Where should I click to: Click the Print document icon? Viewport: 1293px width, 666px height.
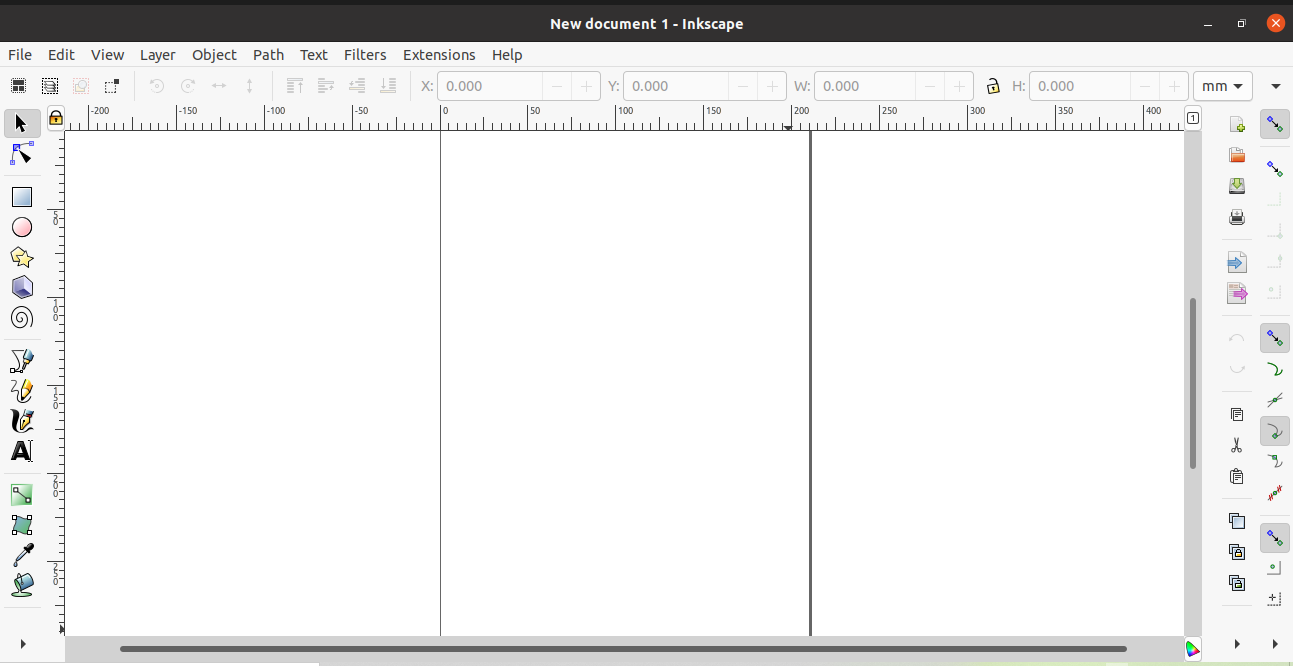(1237, 217)
